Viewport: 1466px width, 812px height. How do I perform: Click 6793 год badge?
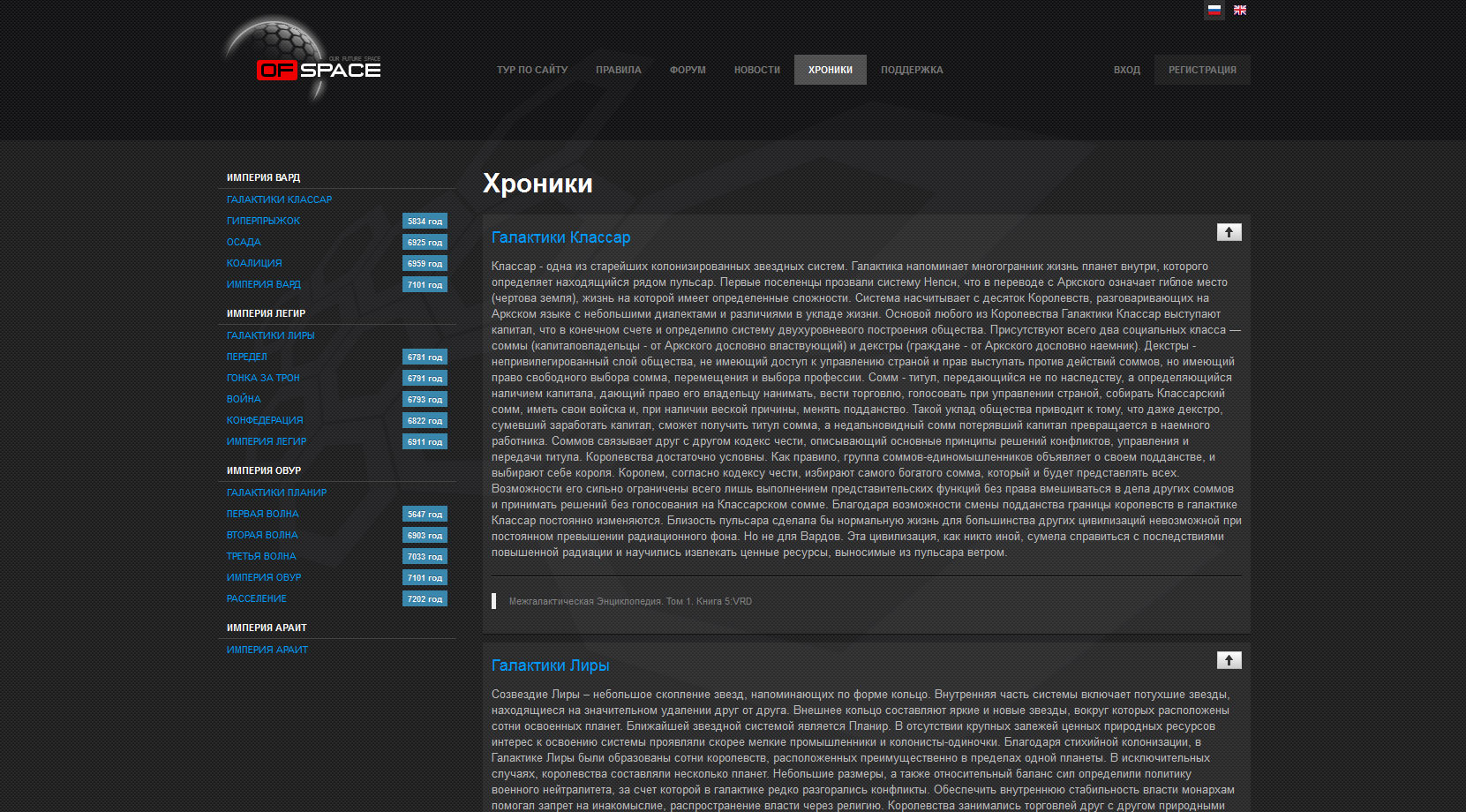coord(425,399)
